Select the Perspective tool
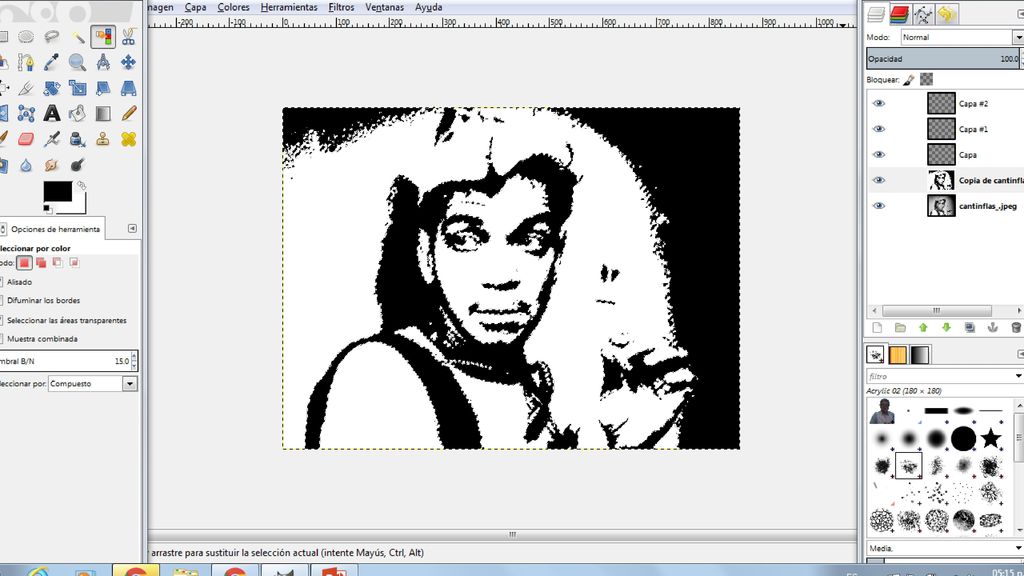Screen dimensions: 1024x576 click(x=129, y=88)
